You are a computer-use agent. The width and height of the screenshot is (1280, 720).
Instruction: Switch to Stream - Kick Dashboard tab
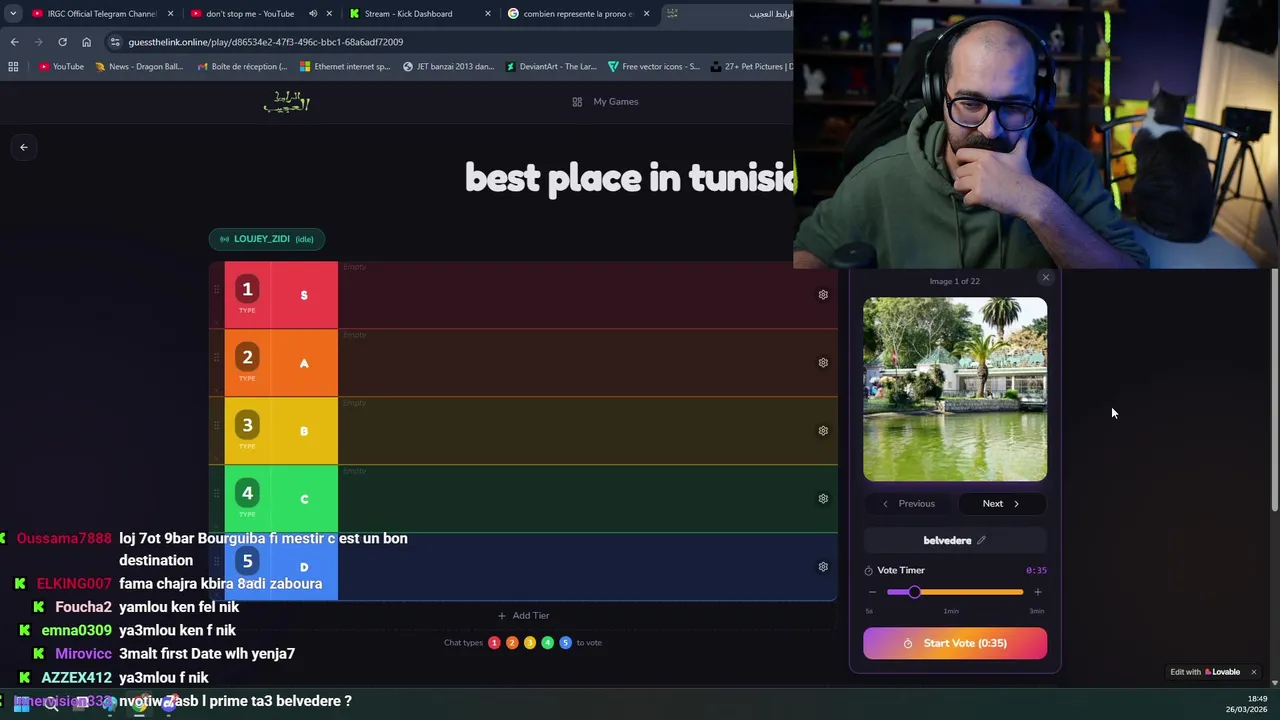408,14
